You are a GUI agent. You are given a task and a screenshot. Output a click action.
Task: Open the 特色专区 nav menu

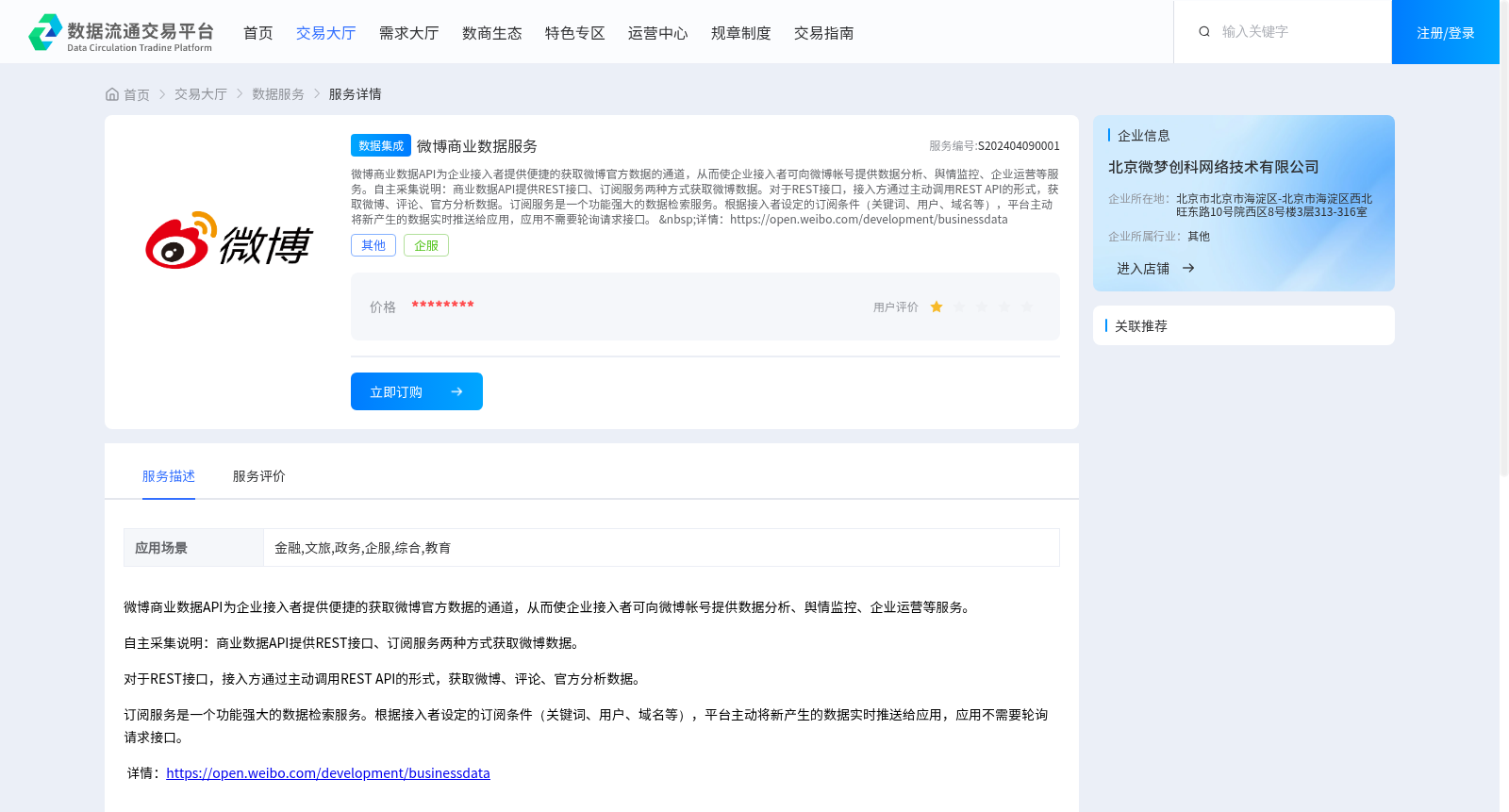click(575, 33)
